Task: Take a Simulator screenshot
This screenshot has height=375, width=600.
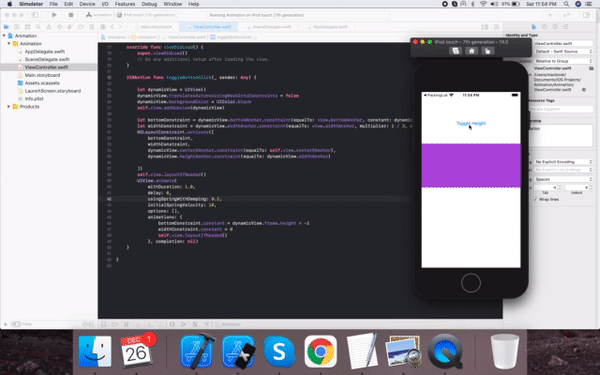Action: (455, 51)
